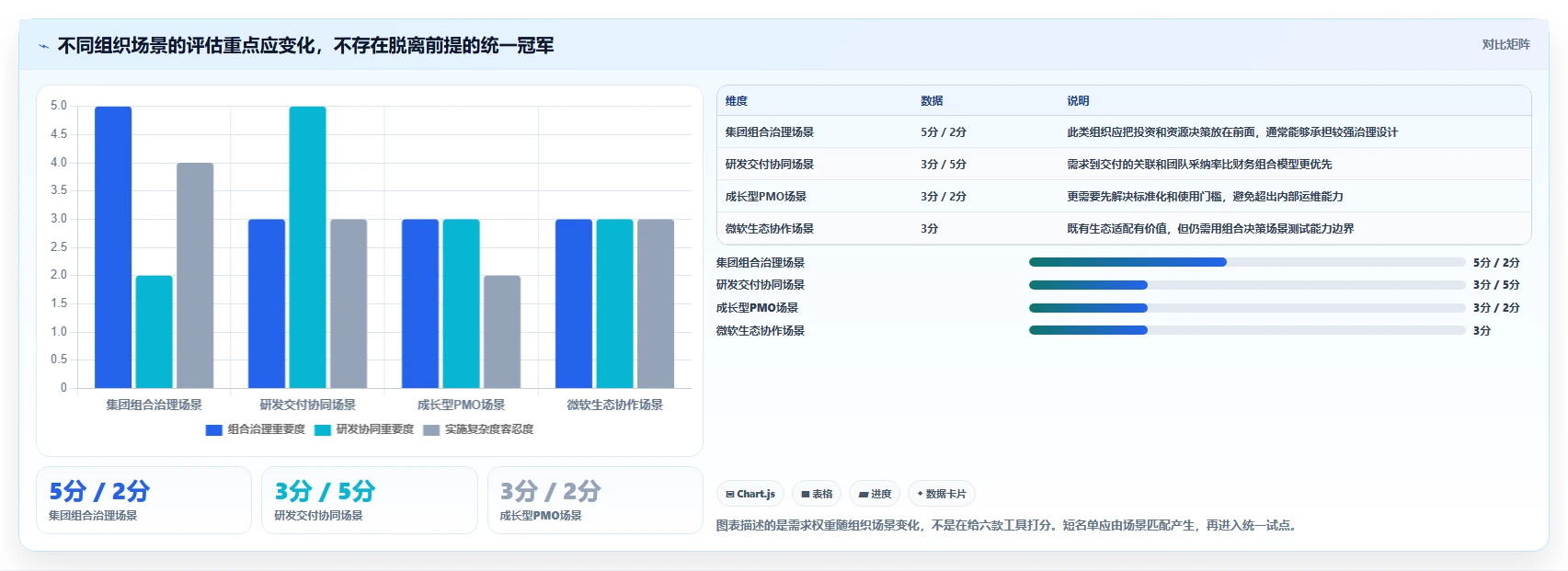Click the 维度 column header
This screenshot has height=571, width=1568.
pyautogui.click(x=737, y=101)
